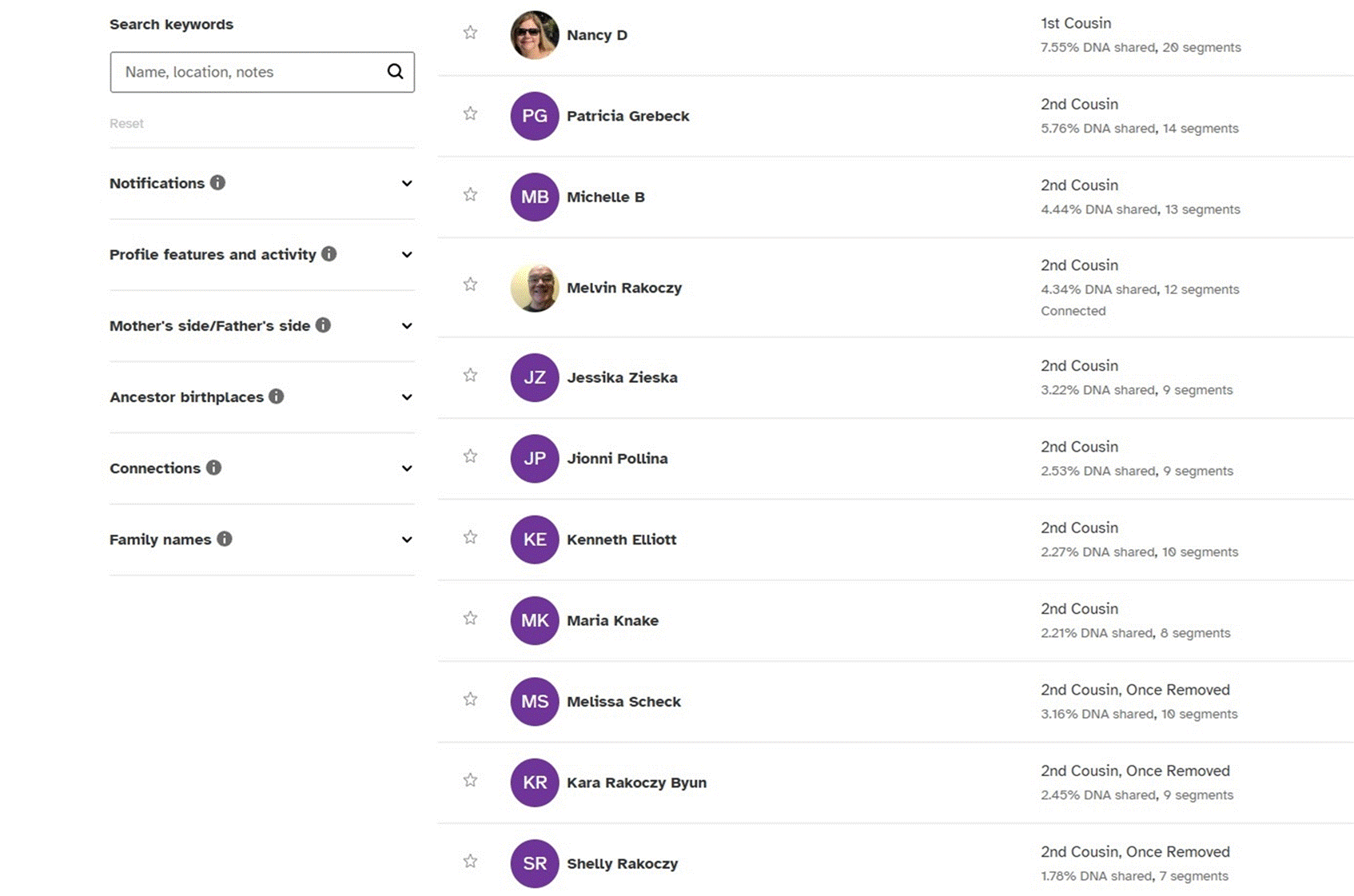Open the Family names info icon
Screen dimensions: 1354x896
point(225,539)
